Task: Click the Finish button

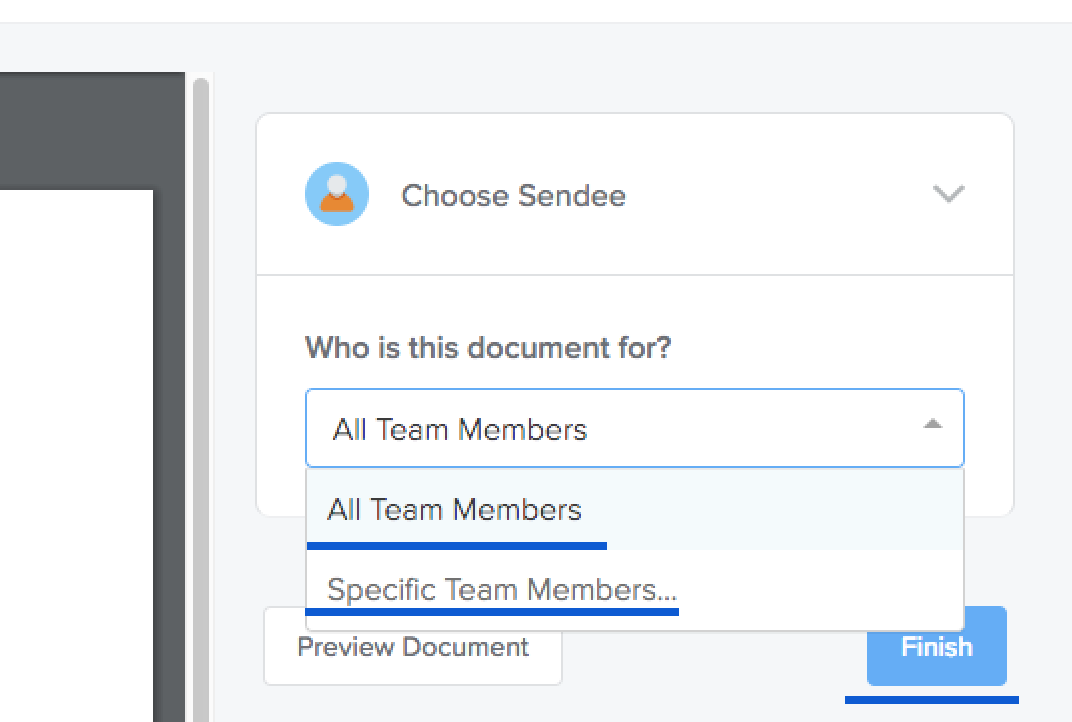Action: 937,646
